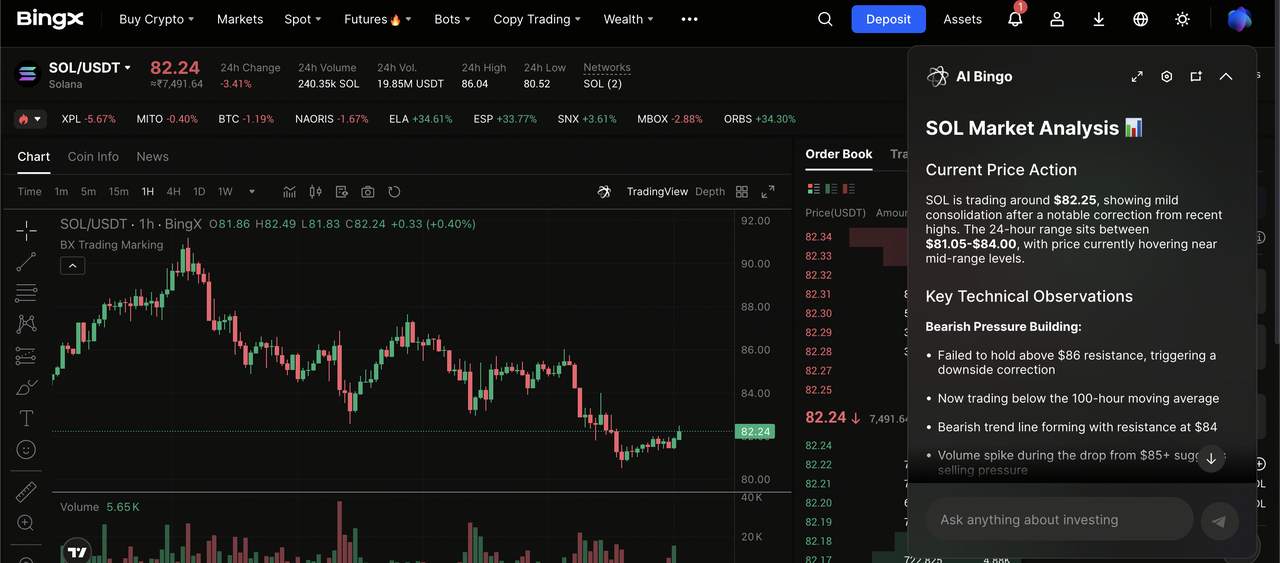Toggle the light/dark theme icon
The image size is (1280, 563).
[x=1183, y=19]
